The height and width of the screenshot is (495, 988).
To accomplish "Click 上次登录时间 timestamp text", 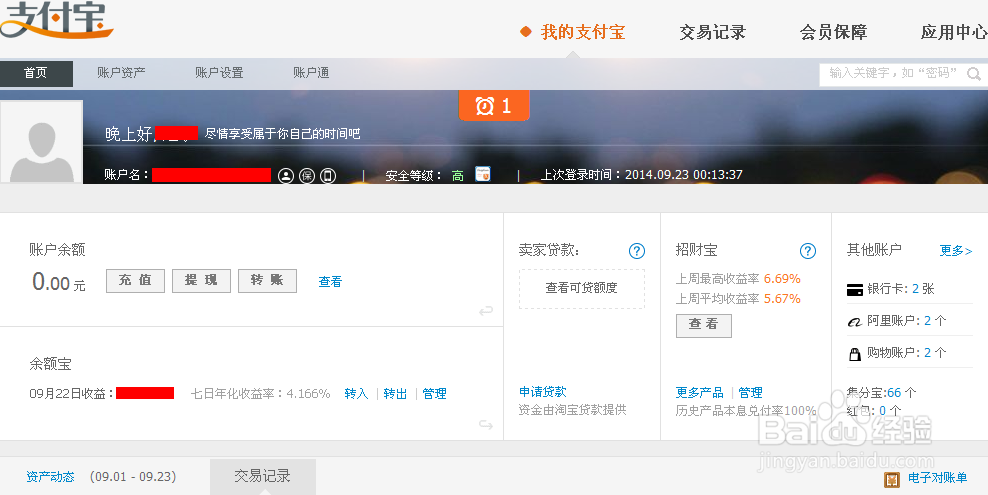I will [641, 174].
